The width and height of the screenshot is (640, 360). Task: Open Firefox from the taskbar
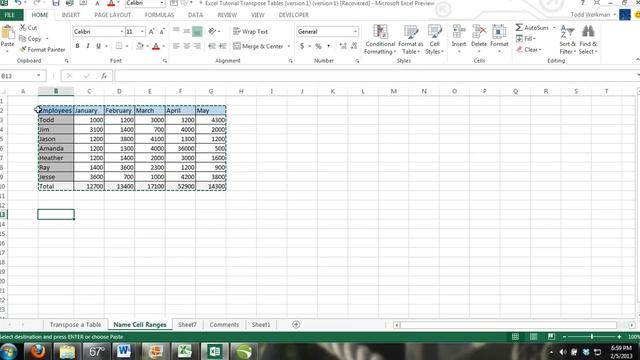point(37,351)
